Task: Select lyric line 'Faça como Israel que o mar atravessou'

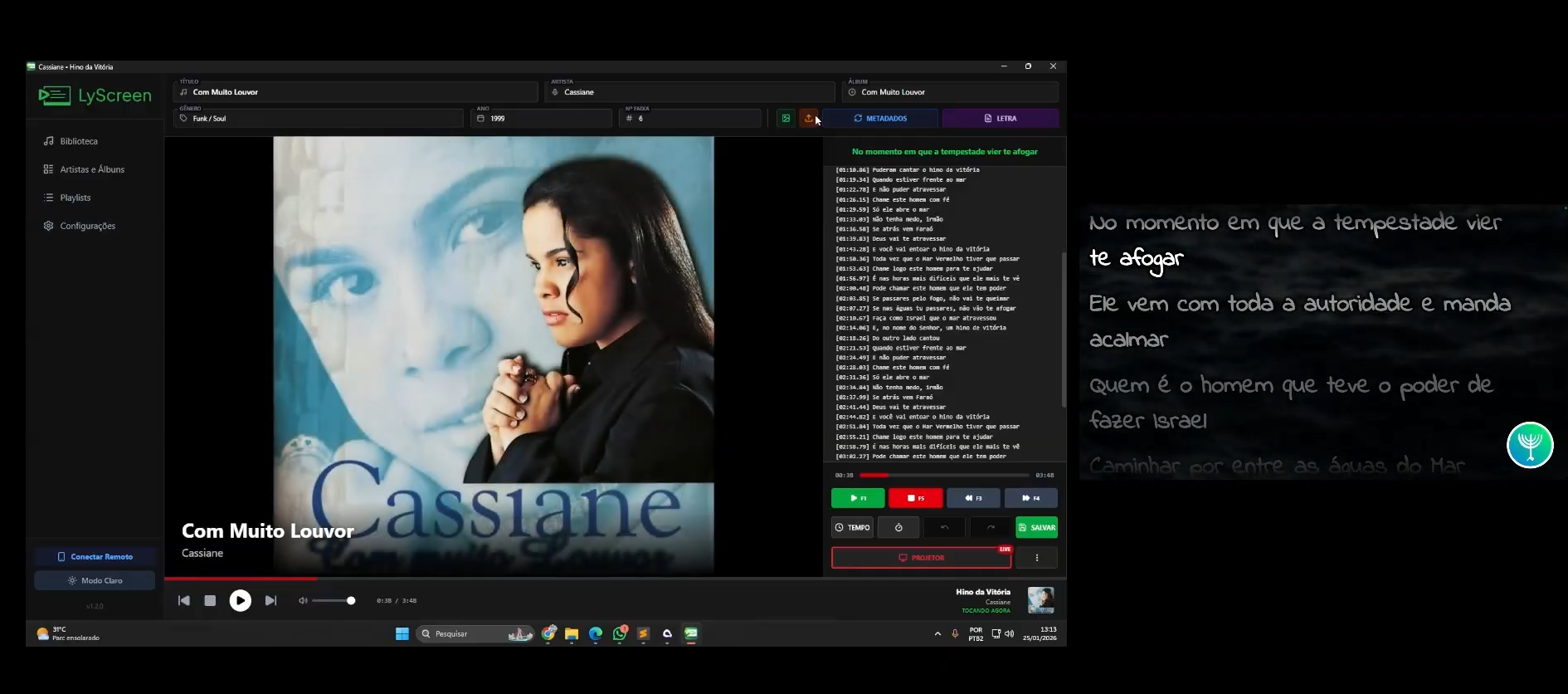Action: (933, 318)
